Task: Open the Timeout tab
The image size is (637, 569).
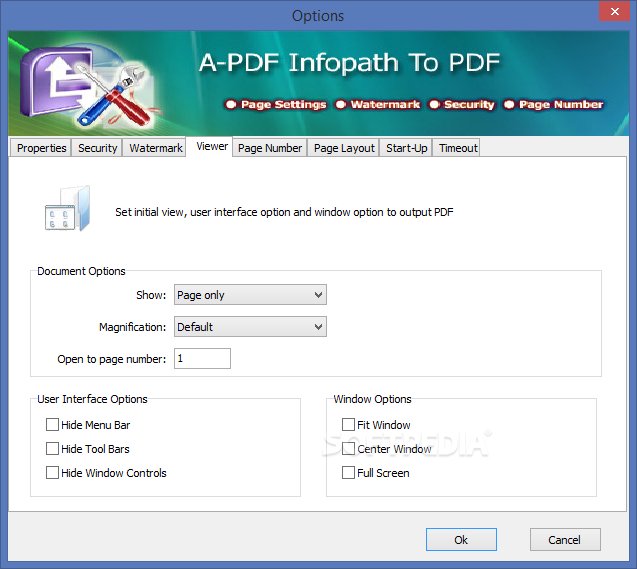Action: pyautogui.click(x=457, y=148)
